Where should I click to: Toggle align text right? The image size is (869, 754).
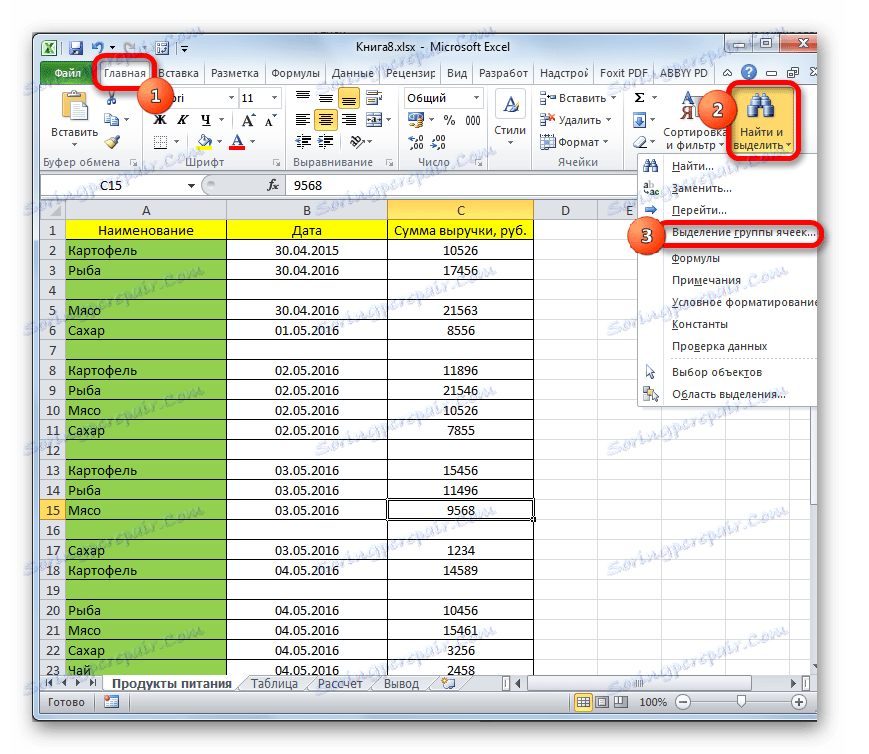349,120
